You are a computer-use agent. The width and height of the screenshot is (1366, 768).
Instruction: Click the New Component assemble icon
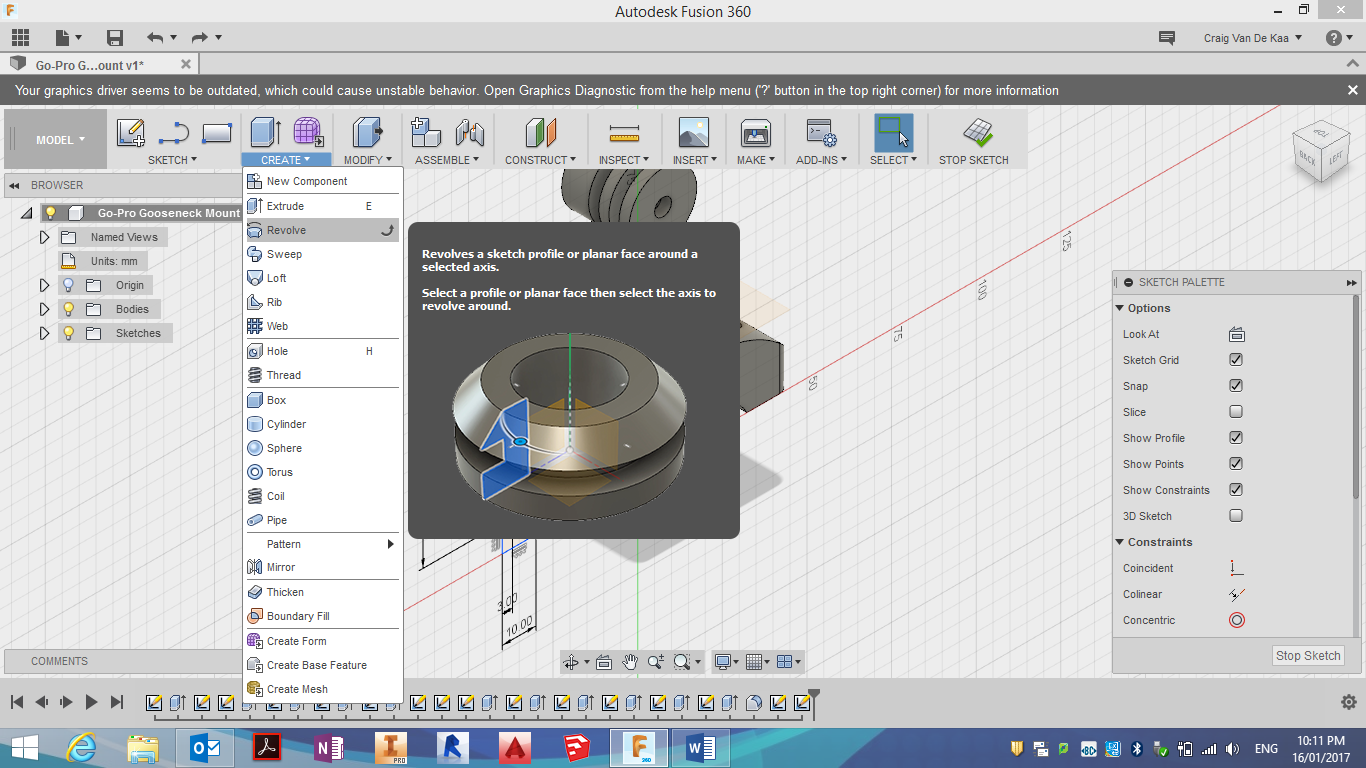(x=427, y=133)
